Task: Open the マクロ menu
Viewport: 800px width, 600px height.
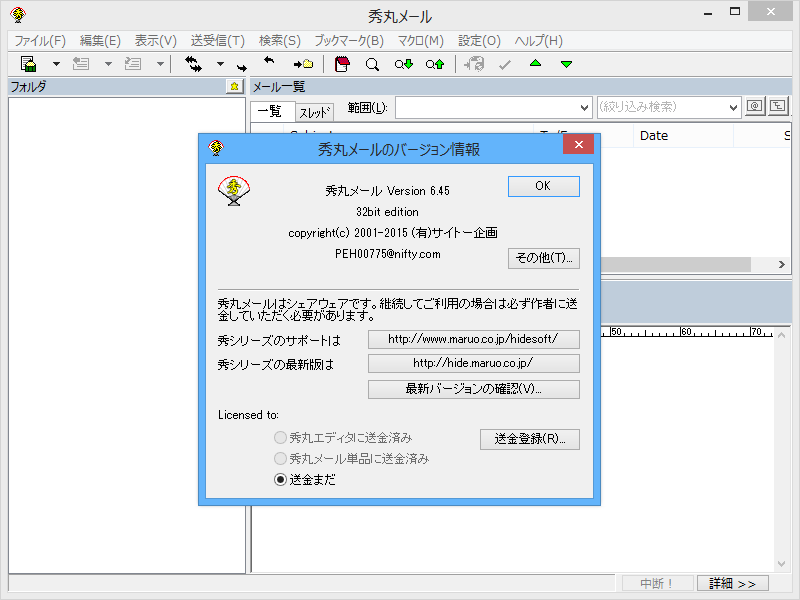Action: tap(418, 41)
